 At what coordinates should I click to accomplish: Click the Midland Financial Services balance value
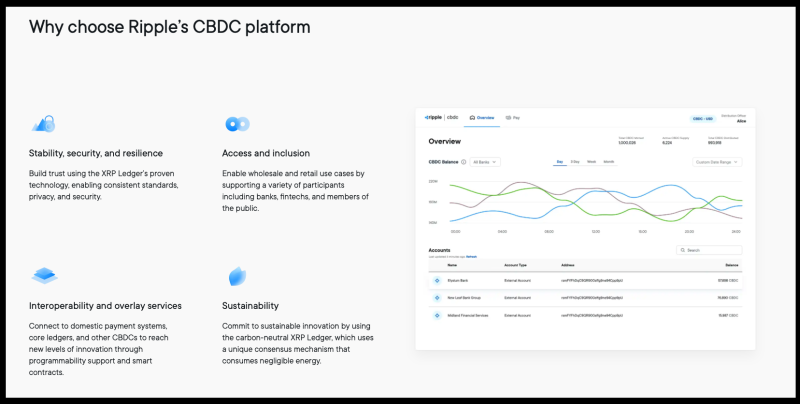tap(728, 315)
